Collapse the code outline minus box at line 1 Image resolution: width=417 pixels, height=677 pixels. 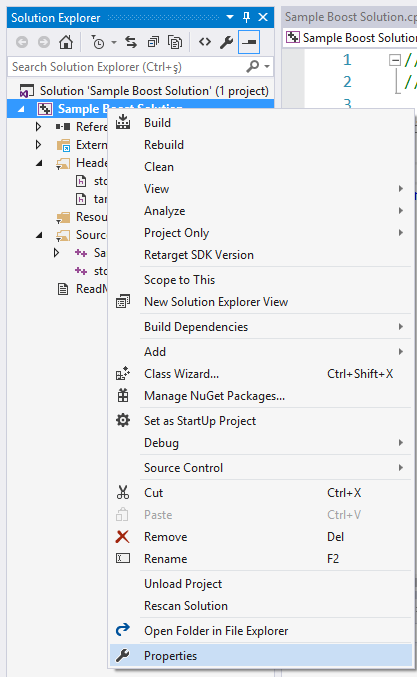tap(395, 60)
